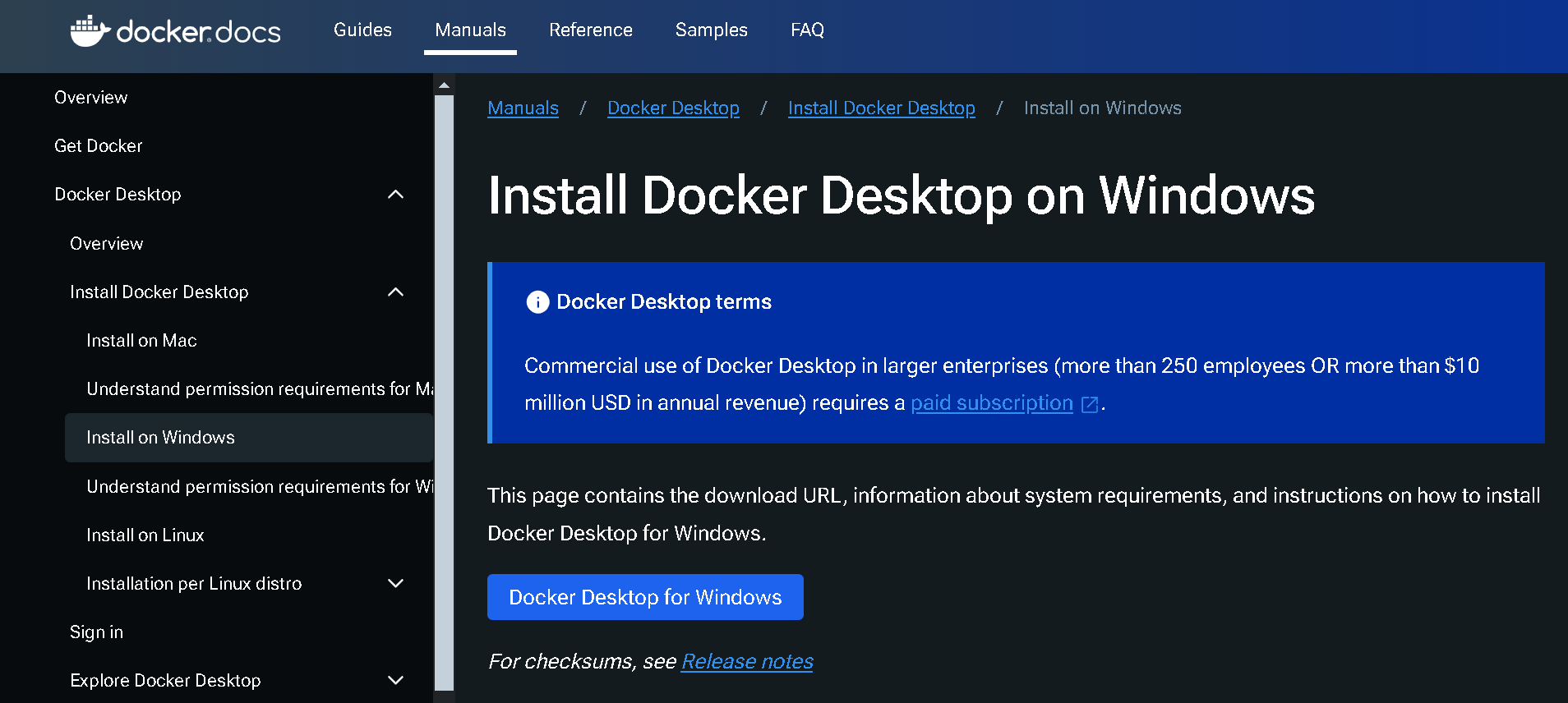Open Overview under Docker Desktop
The height and width of the screenshot is (703, 1568).
[x=106, y=243]
